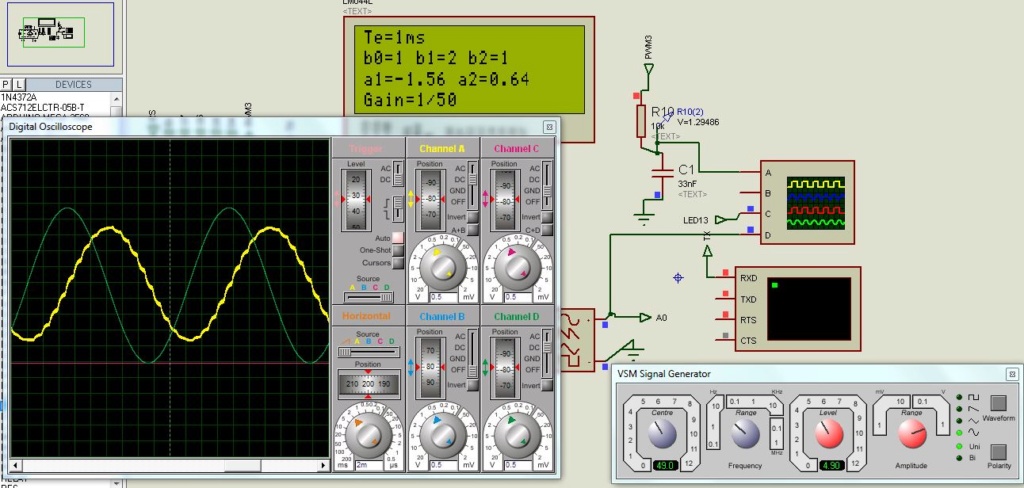Close the VSM Signal Generator window

pos(1012,374)
